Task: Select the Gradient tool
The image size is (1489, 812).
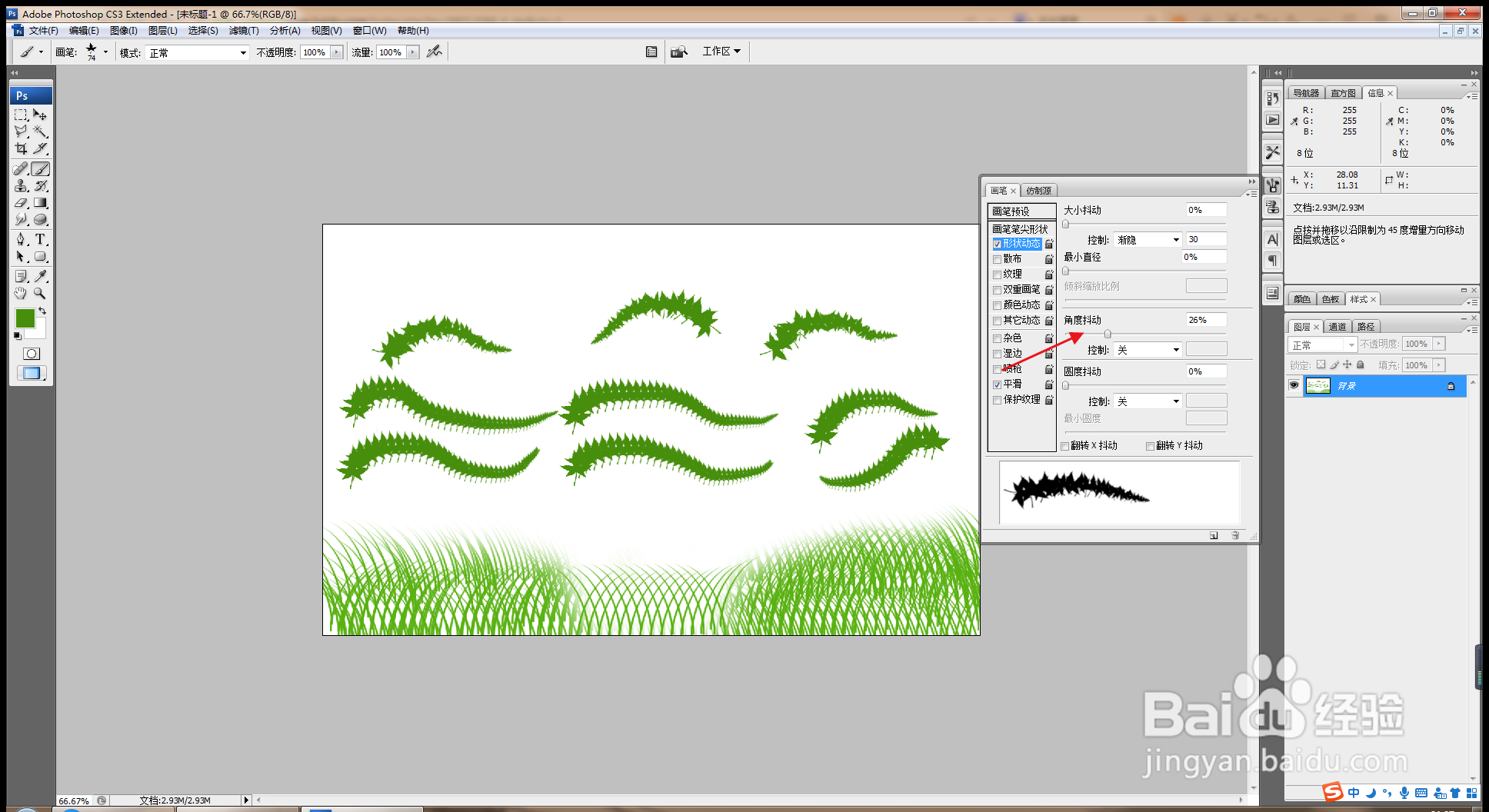Action: point(41,203)
